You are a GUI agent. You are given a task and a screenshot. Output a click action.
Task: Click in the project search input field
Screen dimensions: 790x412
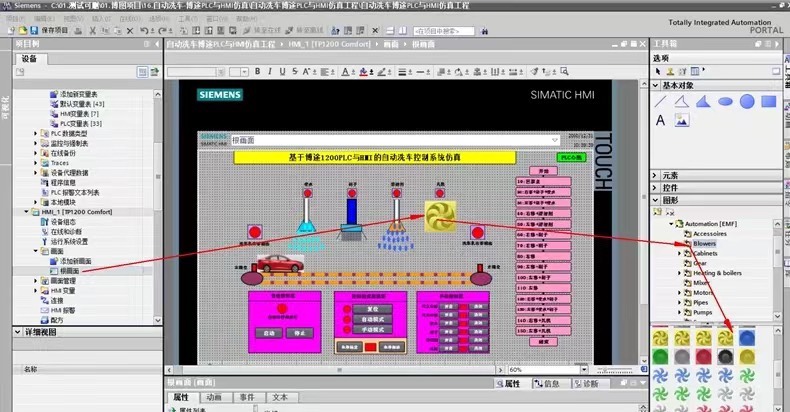click(x=443, y=31)
